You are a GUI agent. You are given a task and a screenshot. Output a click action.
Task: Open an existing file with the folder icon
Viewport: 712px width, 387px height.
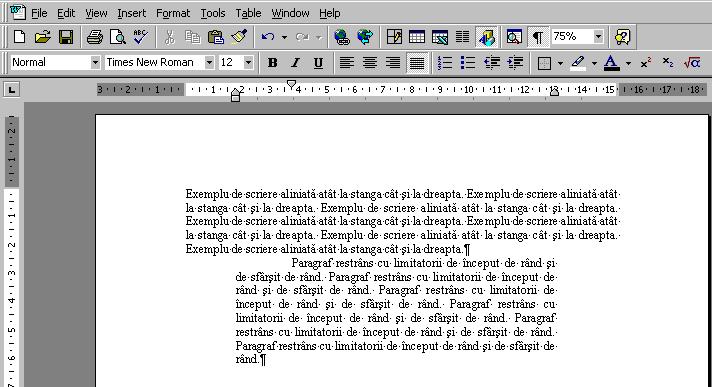pyautogui.click(x=42, y=37)
